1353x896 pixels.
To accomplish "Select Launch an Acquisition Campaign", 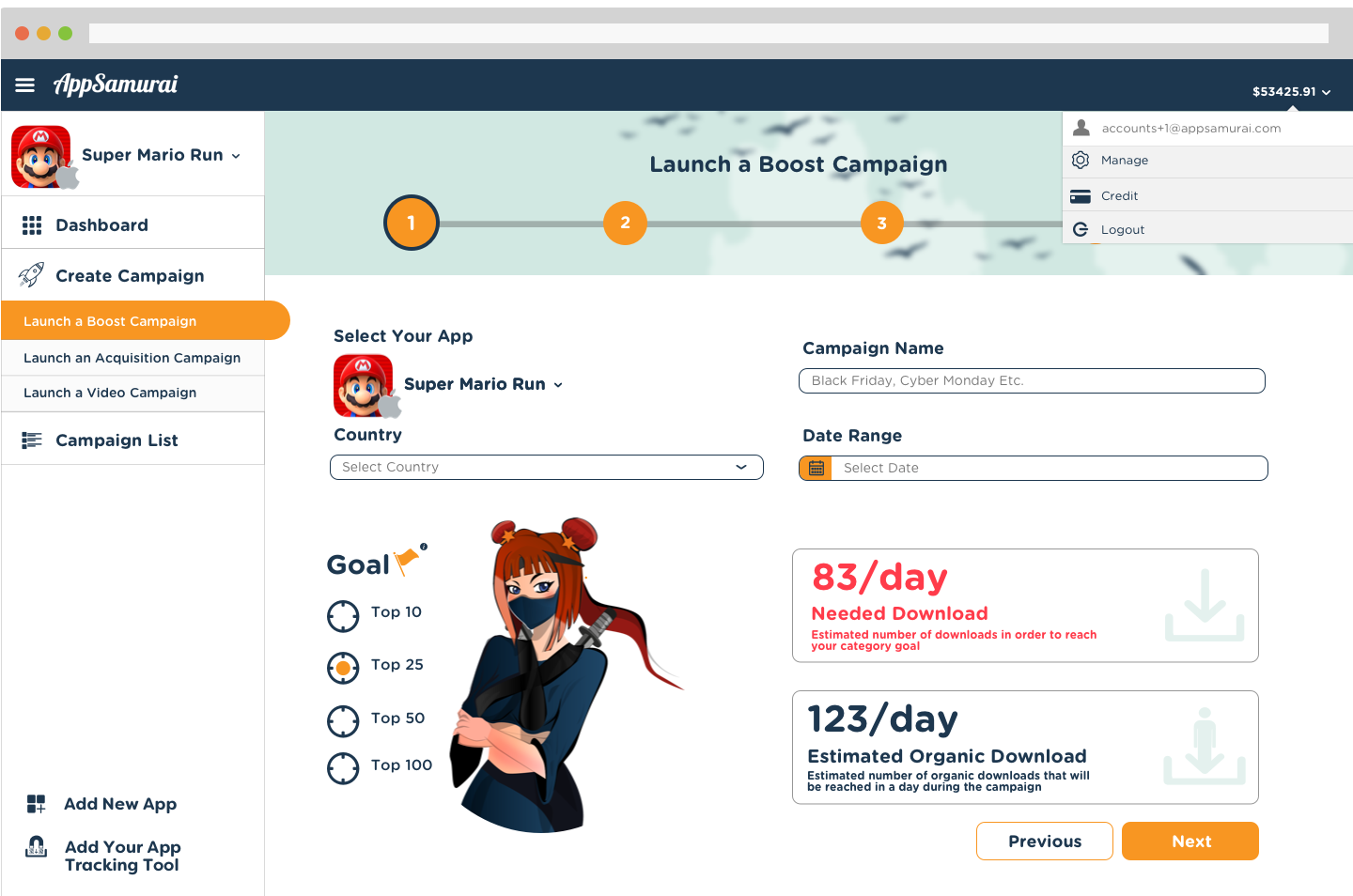I will tap(132, 358).
